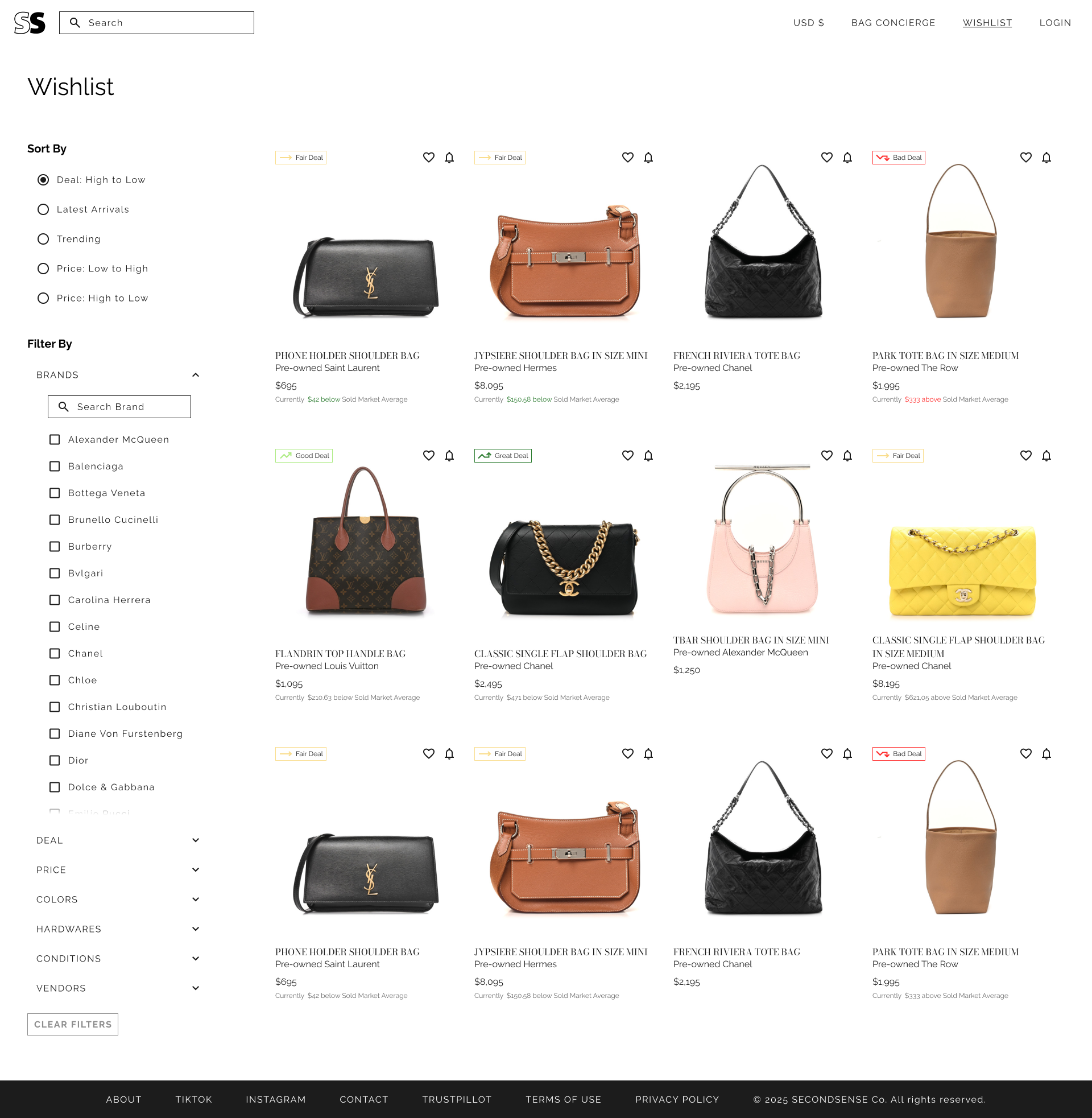Open USD $ currency selector
The height and width of the screenshot is (1118, 1092).
[808, 23]
